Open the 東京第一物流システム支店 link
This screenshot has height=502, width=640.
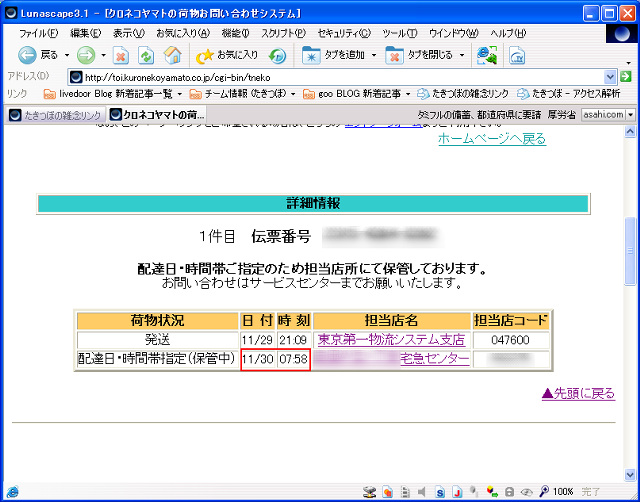390,340
